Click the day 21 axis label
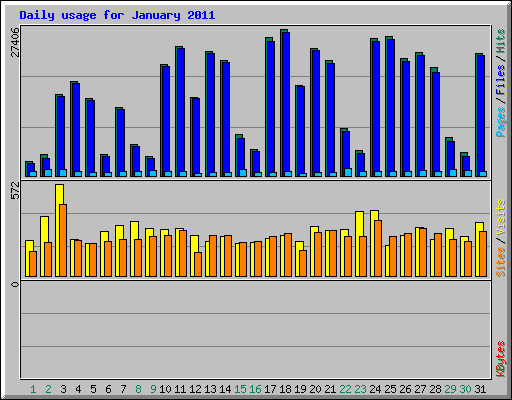512x400 pixels. [x=330, y=389]
